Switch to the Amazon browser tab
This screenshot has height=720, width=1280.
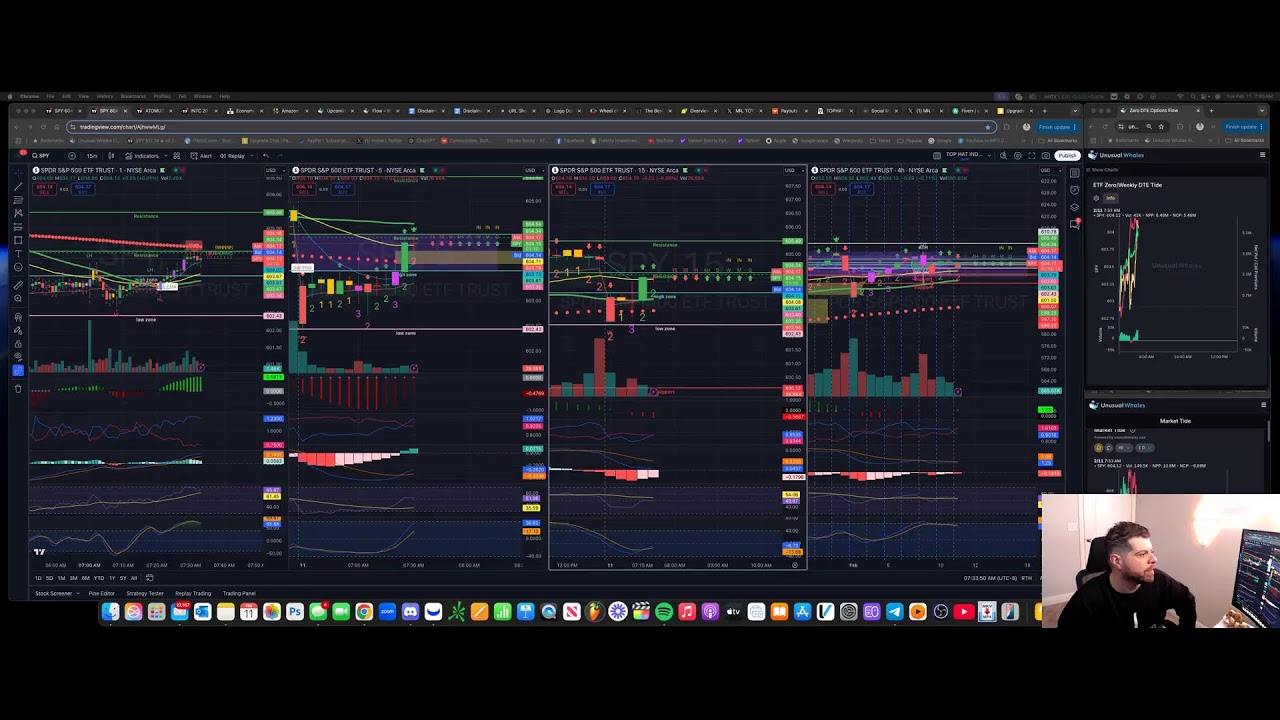(x=288, y=111)
